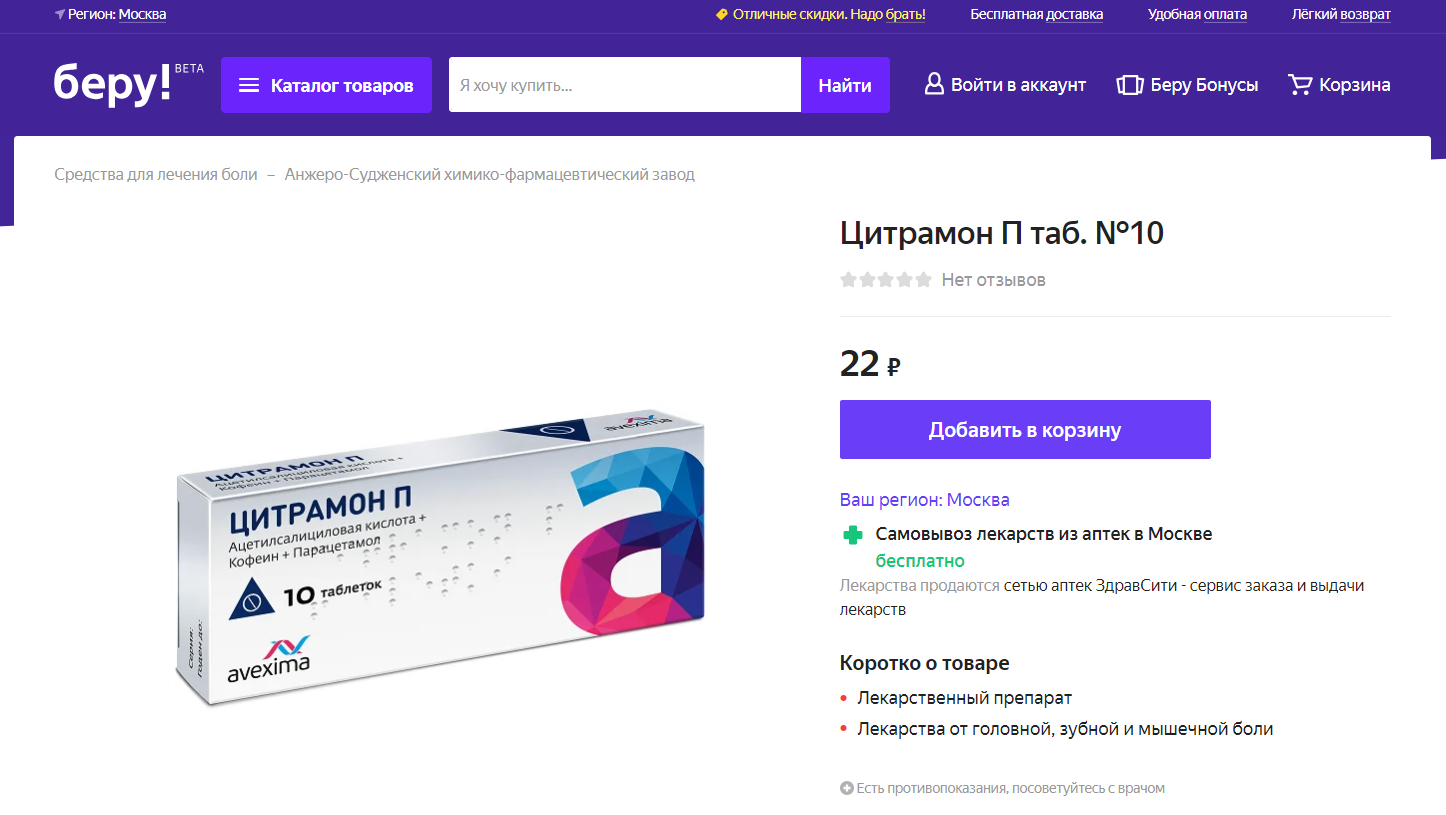Screen dimensions: 1446x815
Task: Add product via Добавить в корзину
Action: click(x=1025, y=430)
